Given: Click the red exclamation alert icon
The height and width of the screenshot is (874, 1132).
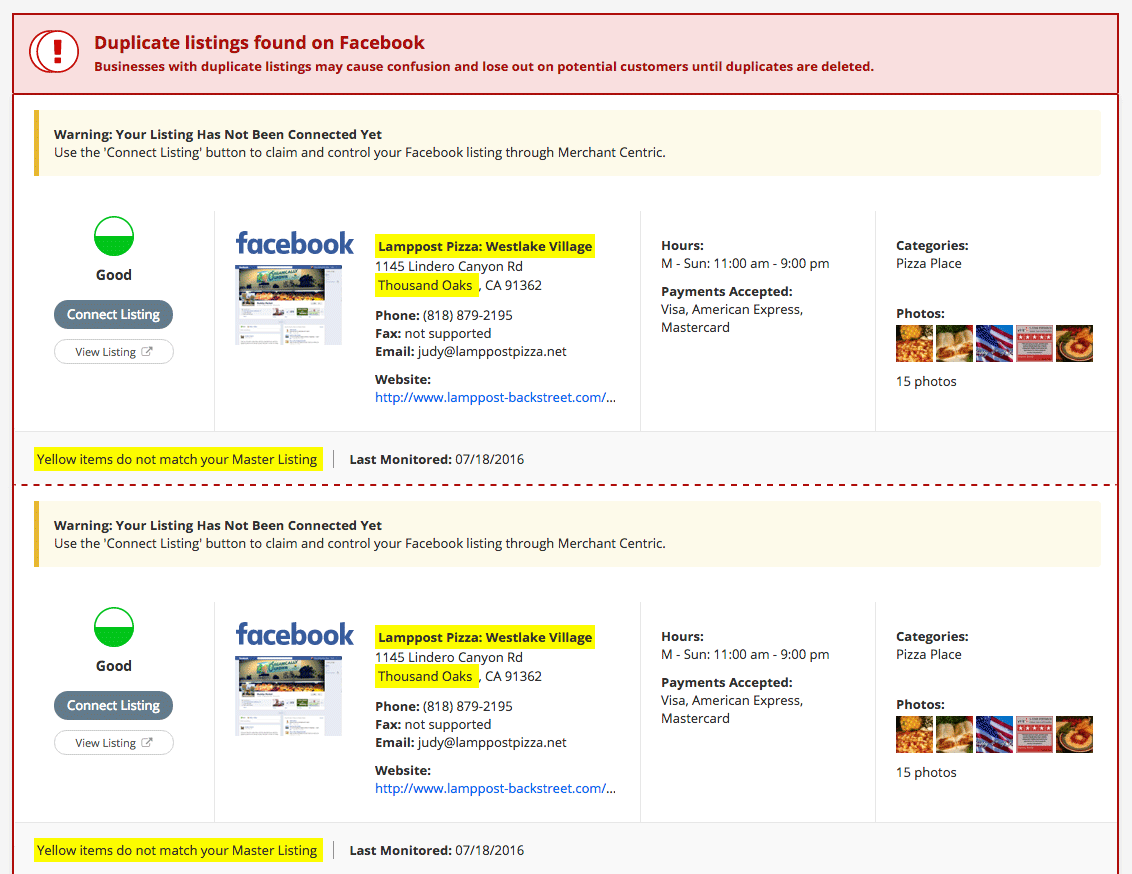Looking at the screenshot, I should 54,51.
